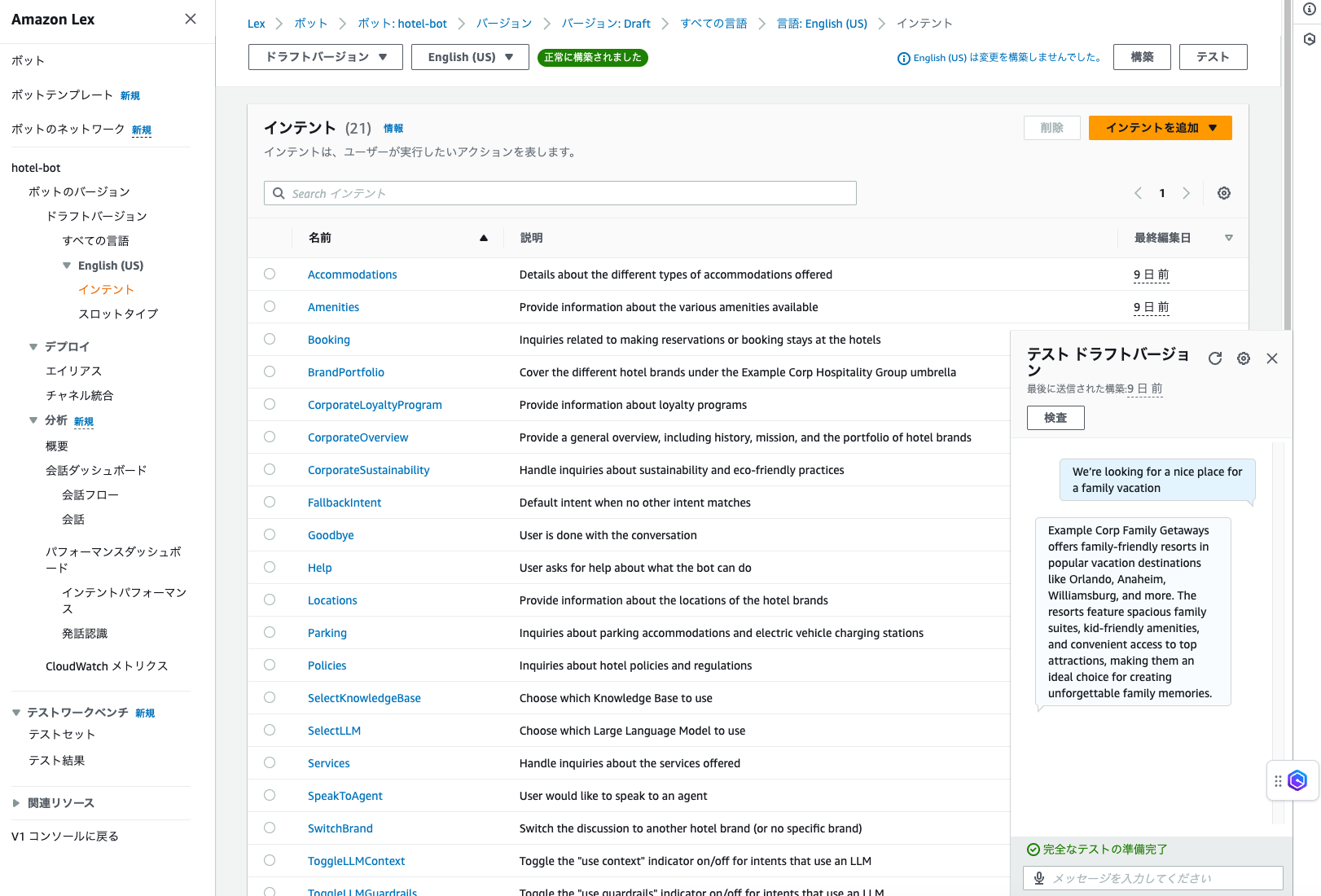This screenshot has height=896, width=1321.
Task: Refresh the test draft version chat
Action: (1215, 358)
